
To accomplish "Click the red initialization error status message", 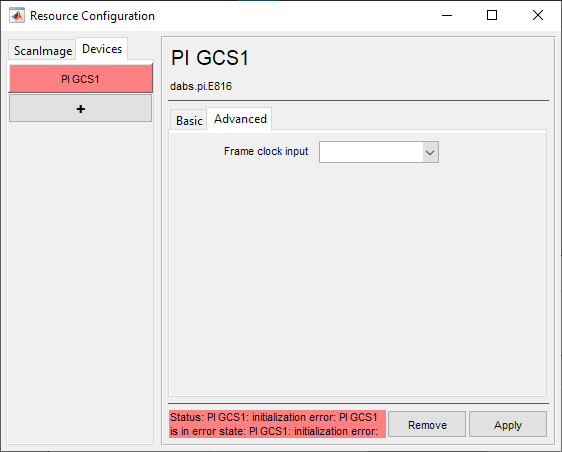I will [277, 424].
